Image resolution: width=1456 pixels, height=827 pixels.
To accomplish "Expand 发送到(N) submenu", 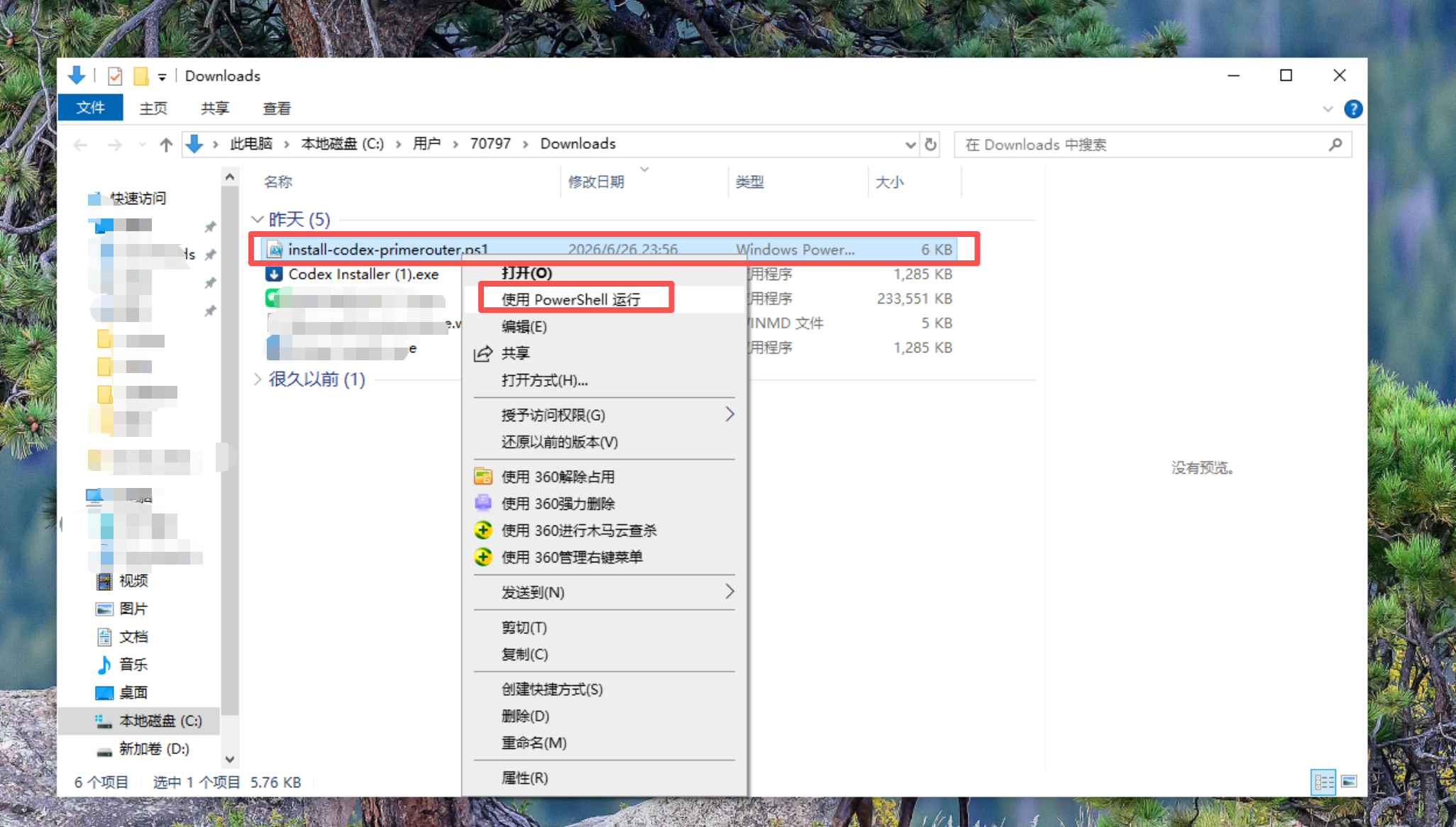I will pos(605,592).
